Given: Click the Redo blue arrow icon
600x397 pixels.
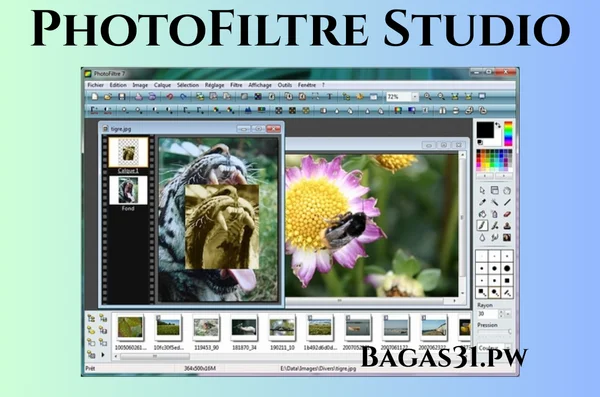Looking at the screenshot, I should click(x=183, y=97).
